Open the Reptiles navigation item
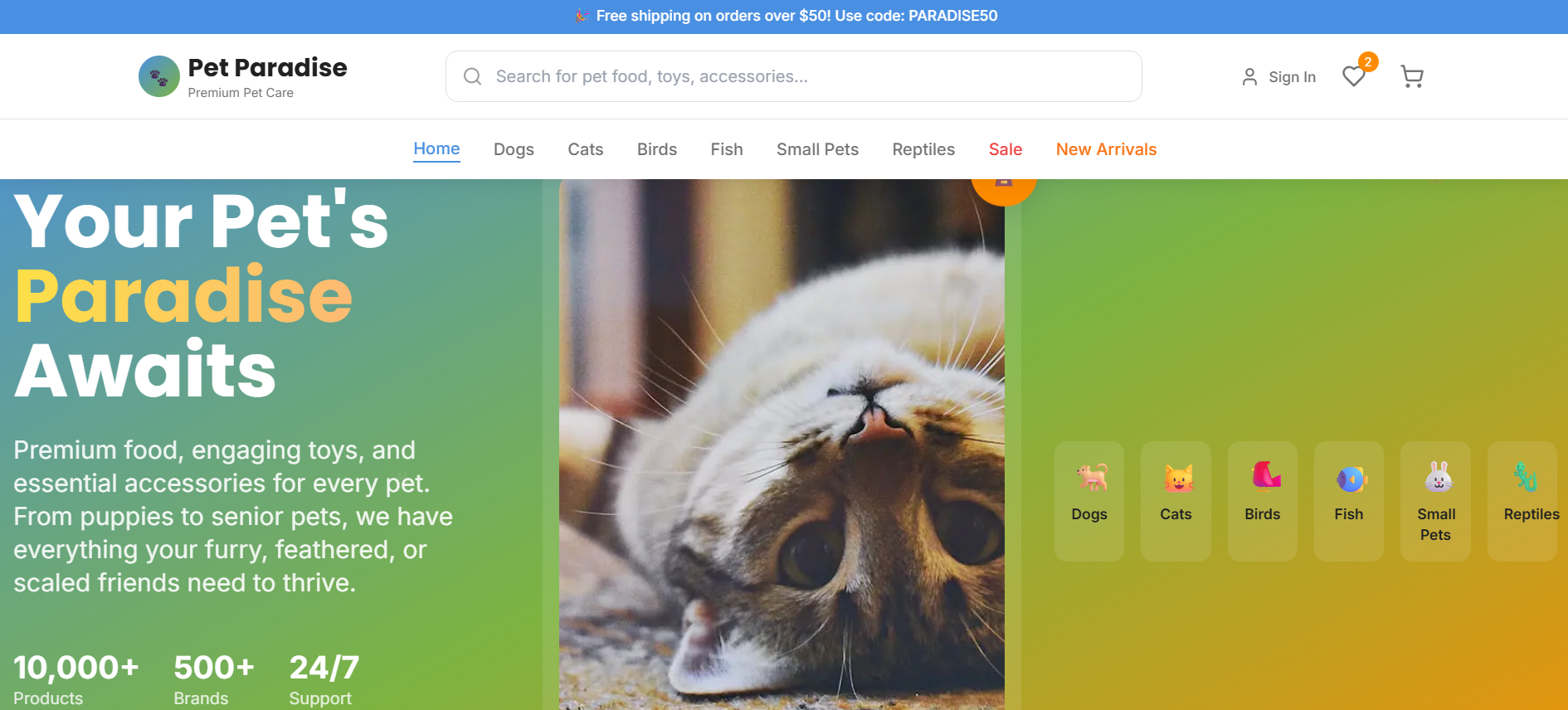The image size is (1568, 710). pos(923,149)
